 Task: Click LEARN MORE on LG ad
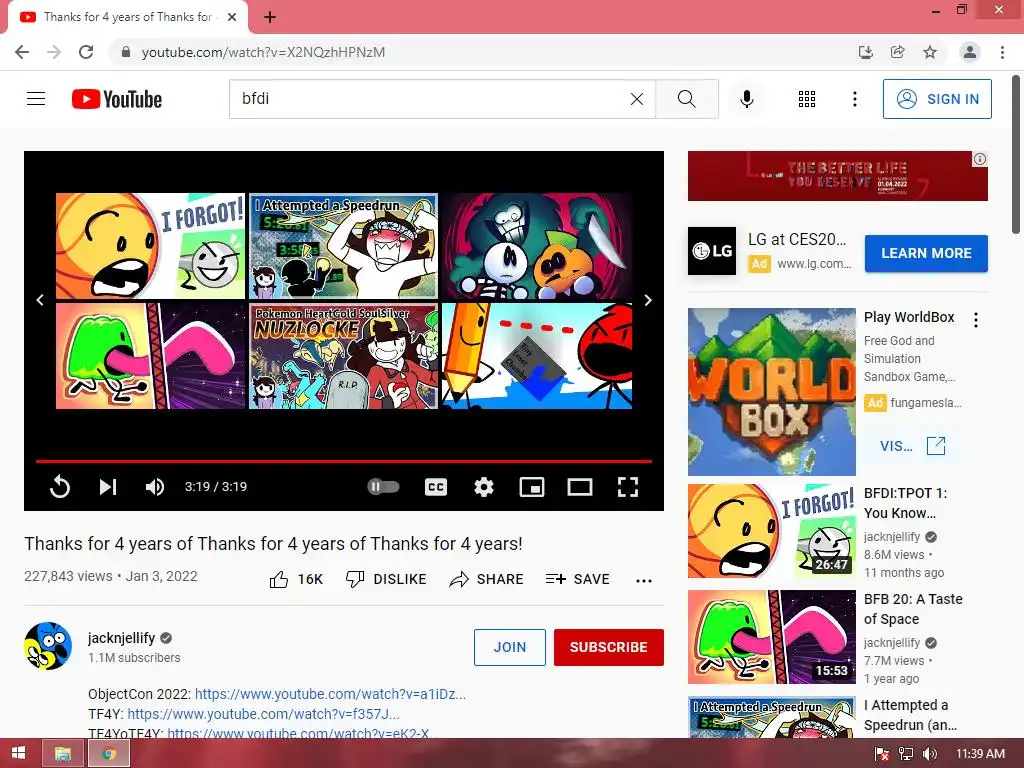tap(926, 253)
